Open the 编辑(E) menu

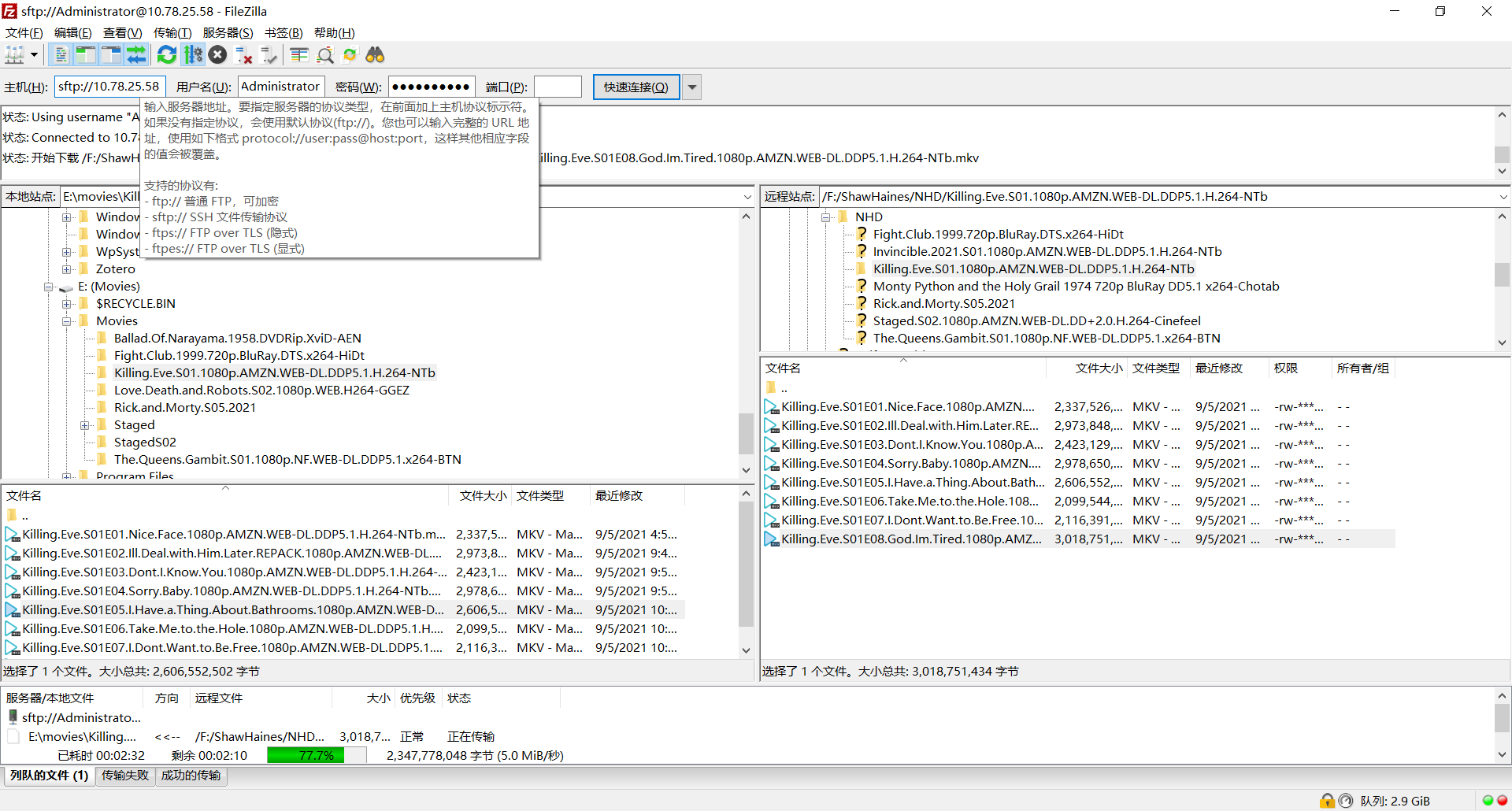click(72, 32)
